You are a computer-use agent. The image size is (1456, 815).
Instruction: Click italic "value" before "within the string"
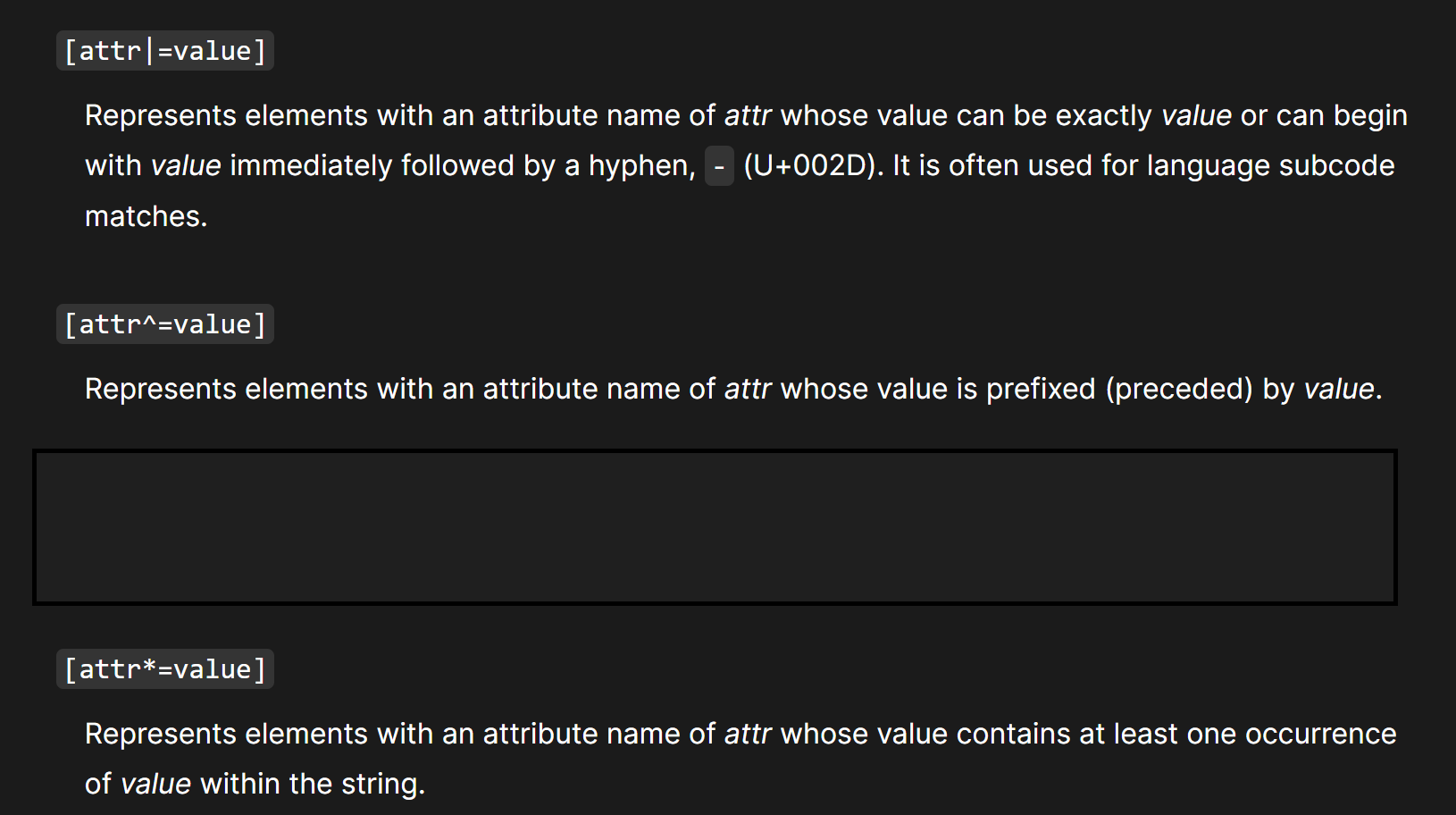[x=155, y=784]
